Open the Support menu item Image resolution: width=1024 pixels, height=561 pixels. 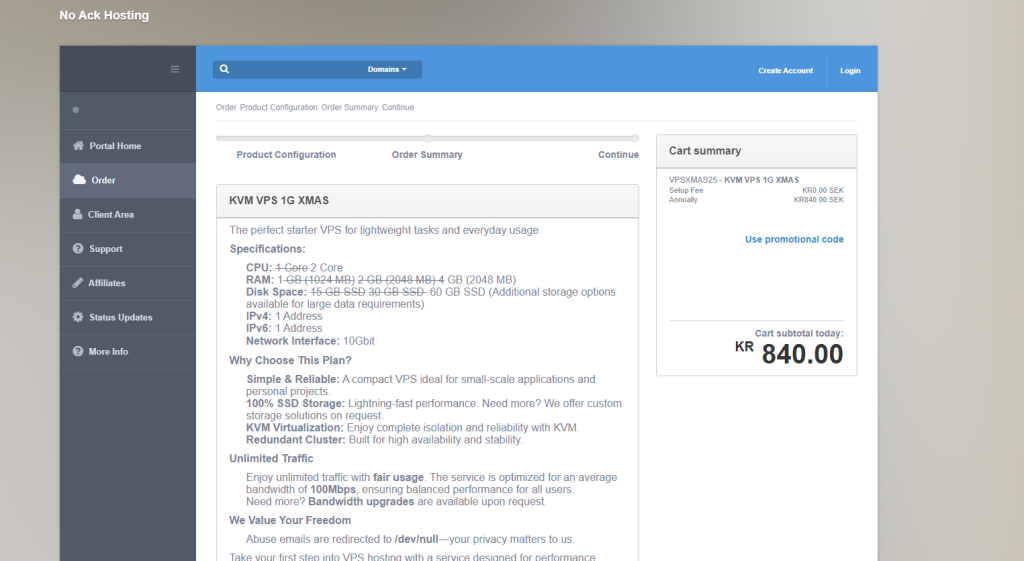coord(128,249)
